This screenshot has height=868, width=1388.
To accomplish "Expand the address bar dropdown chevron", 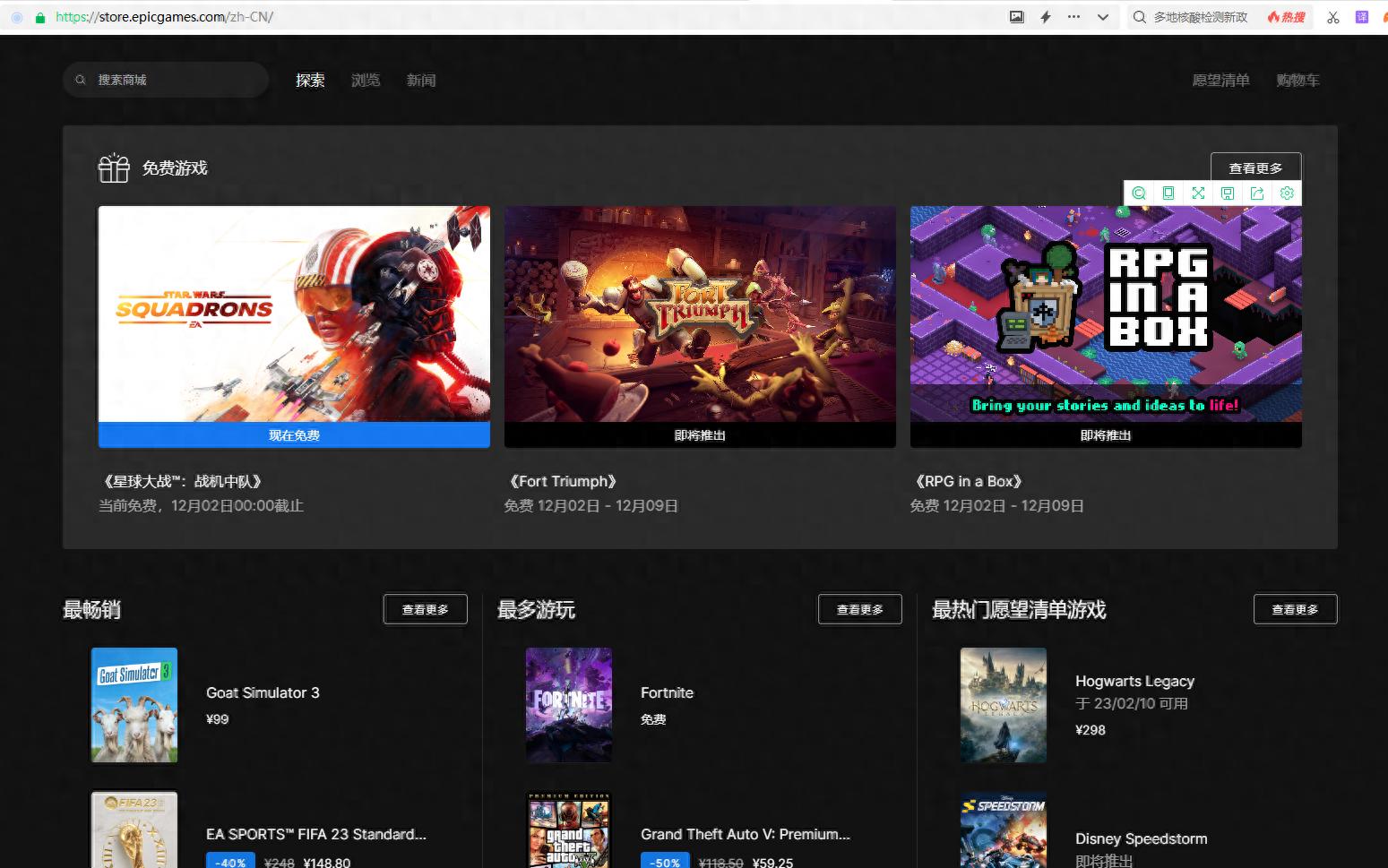I will tap(1103, 17).
